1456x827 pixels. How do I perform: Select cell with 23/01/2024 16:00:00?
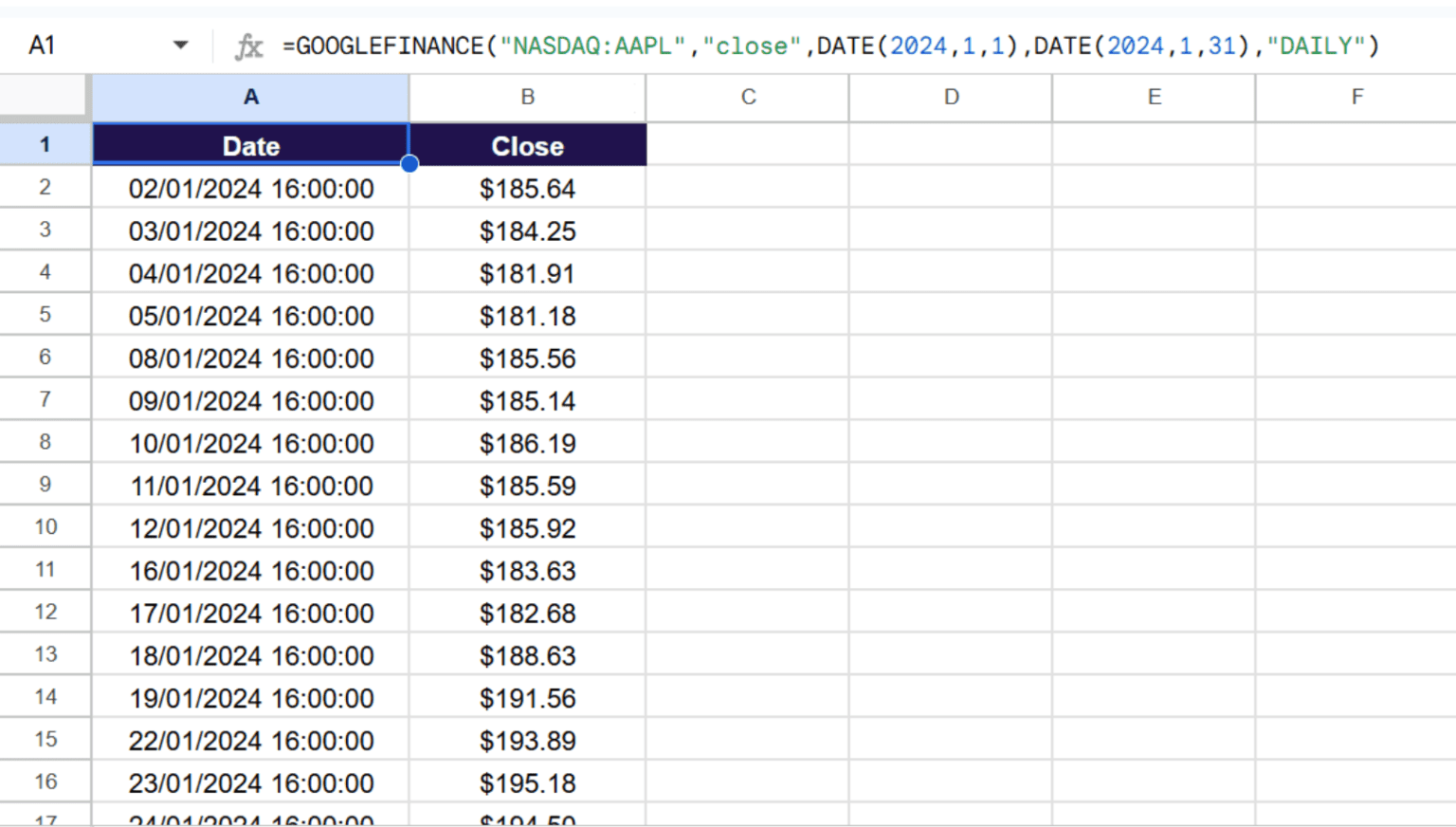[250, 782]
